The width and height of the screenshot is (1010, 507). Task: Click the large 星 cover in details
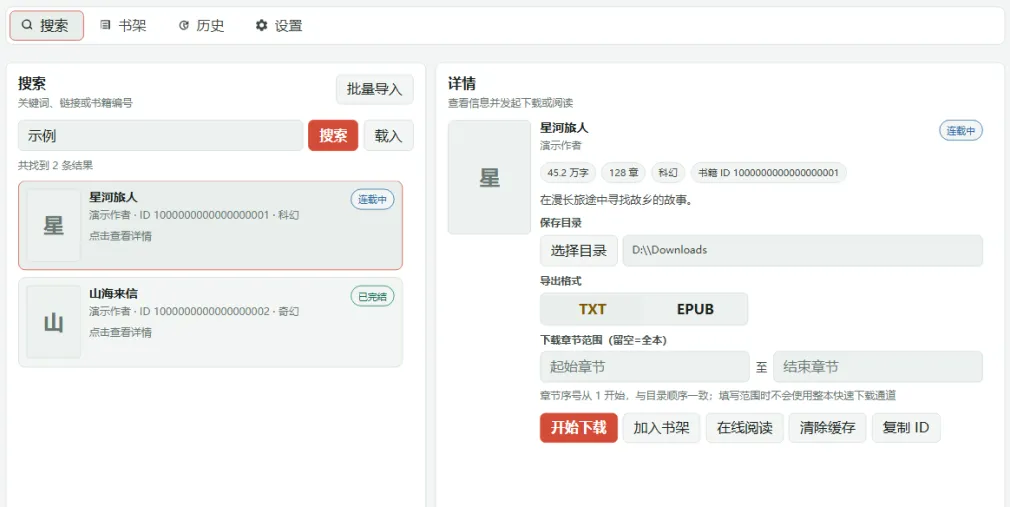point(489,177)
